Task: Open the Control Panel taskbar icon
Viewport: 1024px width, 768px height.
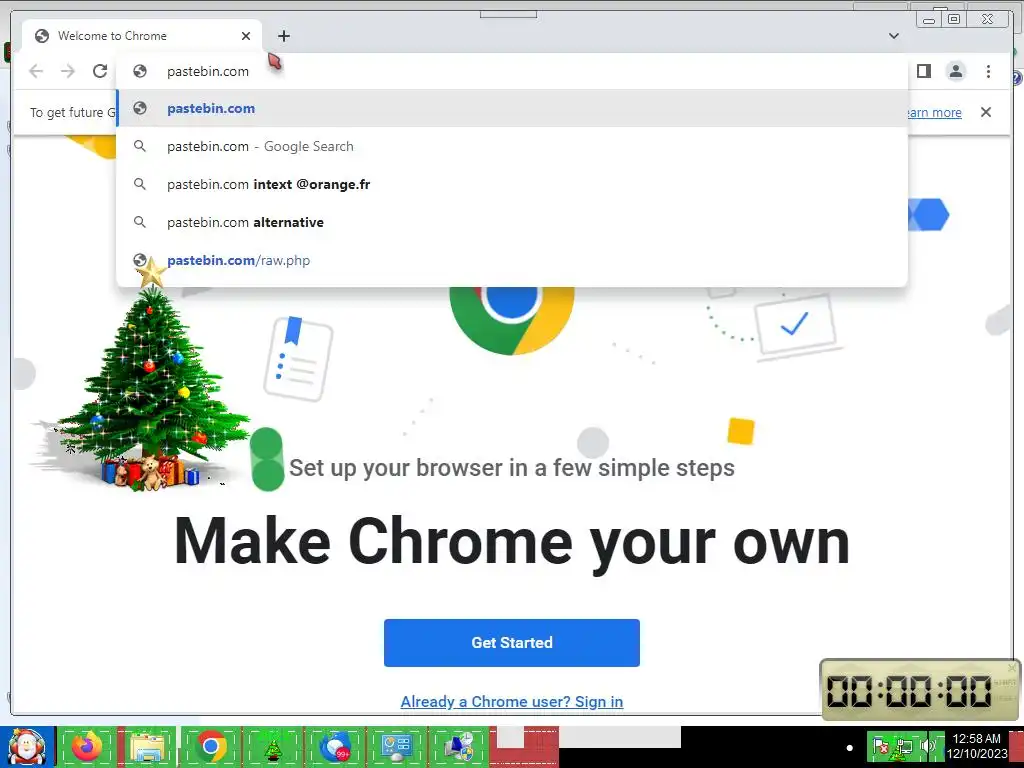Action: (397, 747)
